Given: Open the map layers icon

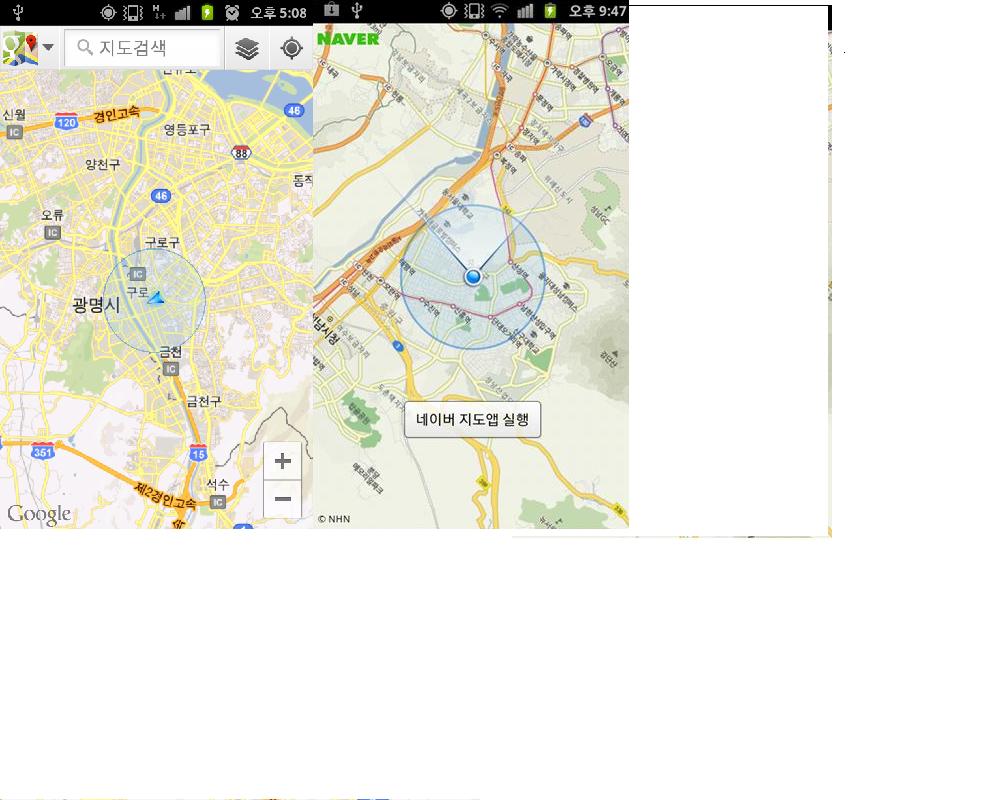Looking at the screenshot, I should tap(247, 48).
